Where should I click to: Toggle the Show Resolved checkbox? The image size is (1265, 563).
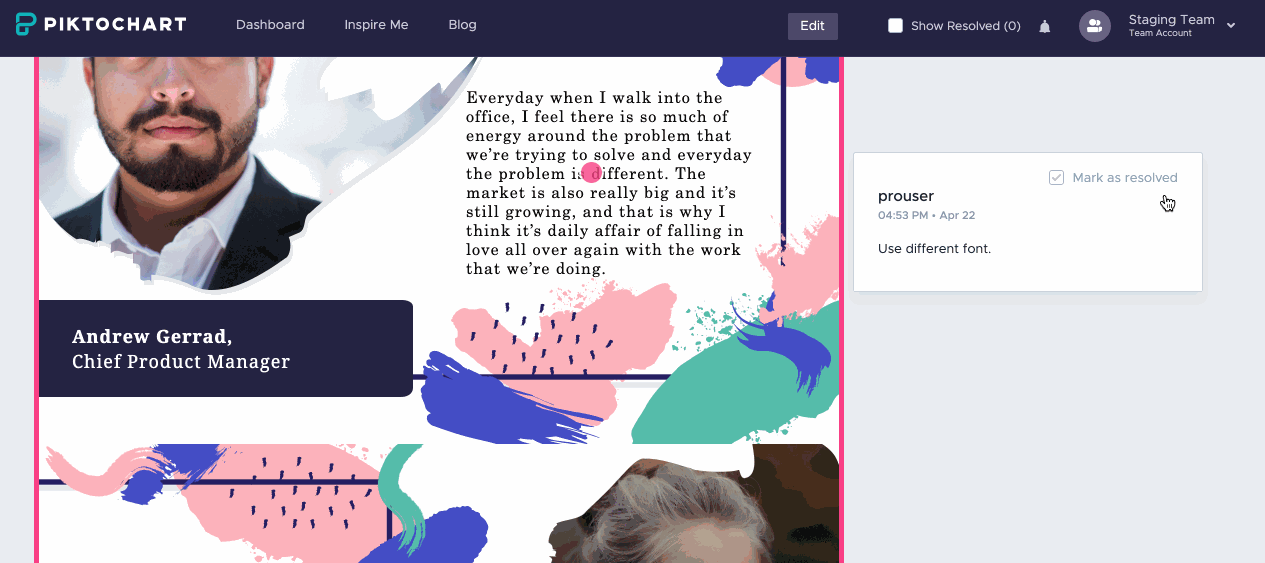pyautogui.click(x=895, y=26)
